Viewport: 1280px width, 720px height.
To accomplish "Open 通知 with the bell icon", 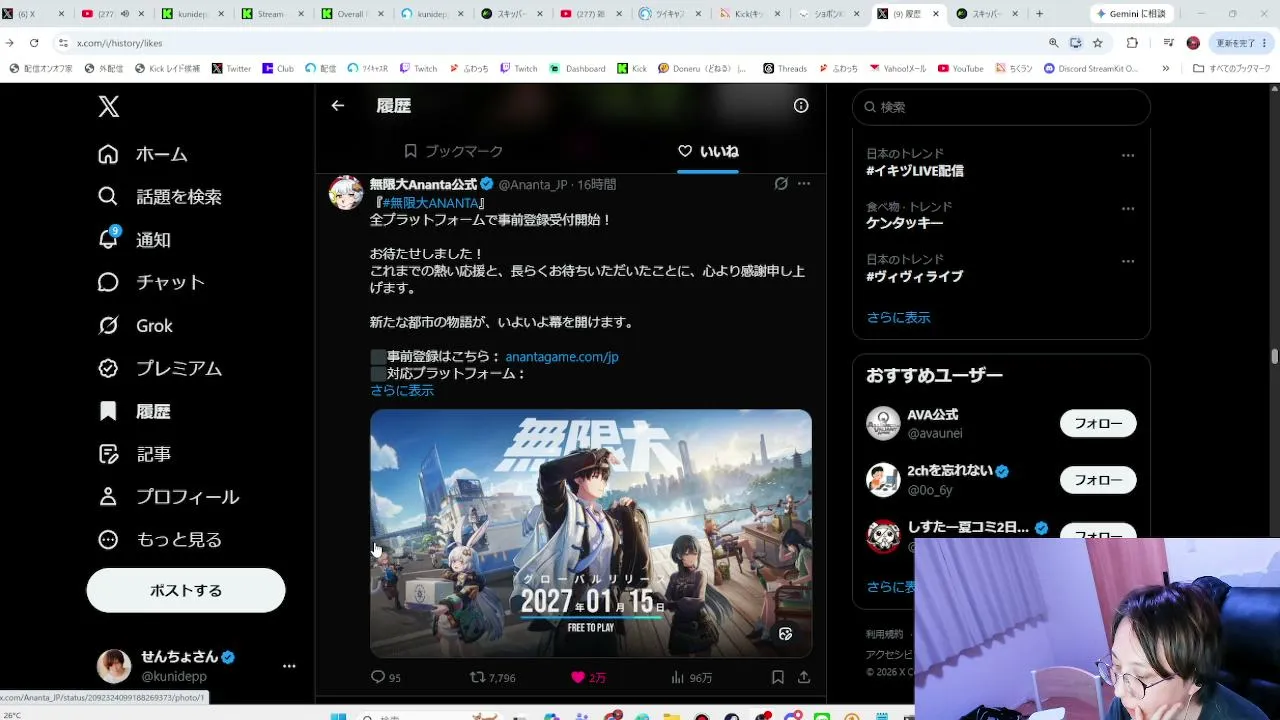I will pyautogui.click(x=134, y=240).
